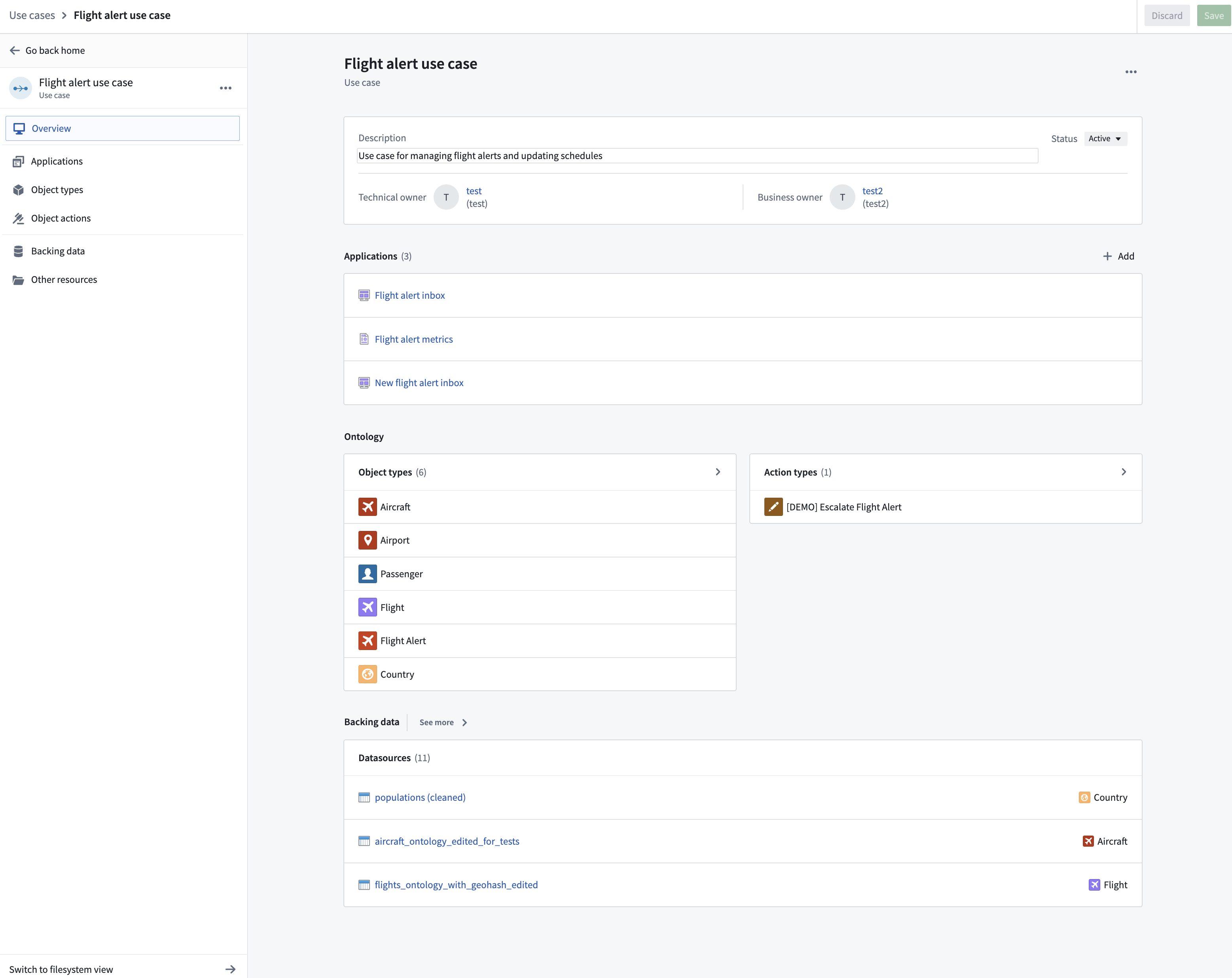This screenshot has height=978, width=1232.
Task: Expand the Object types panel chevron
Action: coord(718,472)
